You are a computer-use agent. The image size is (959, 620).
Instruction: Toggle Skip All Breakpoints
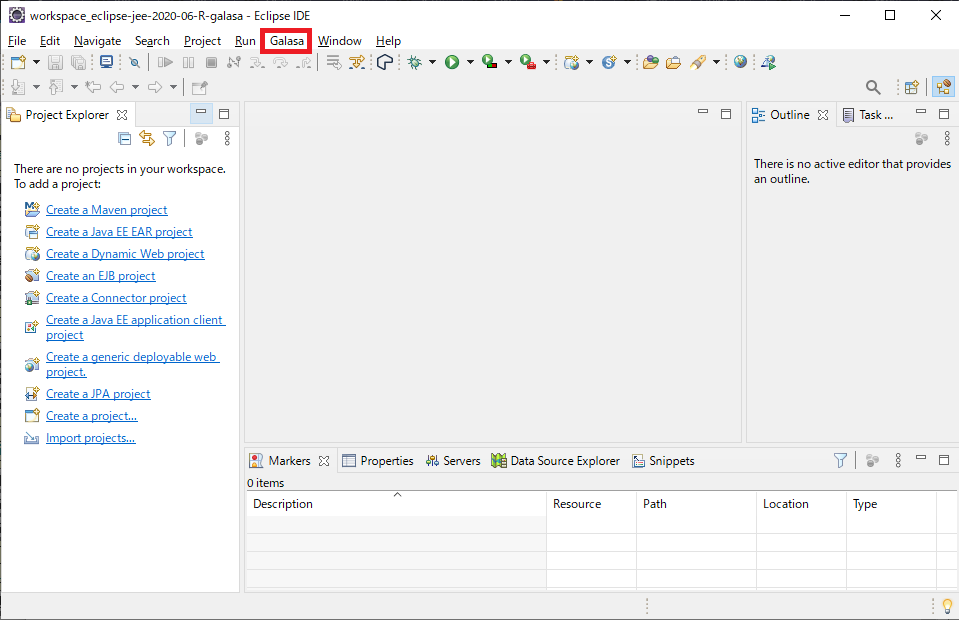(x=135, y=62)
